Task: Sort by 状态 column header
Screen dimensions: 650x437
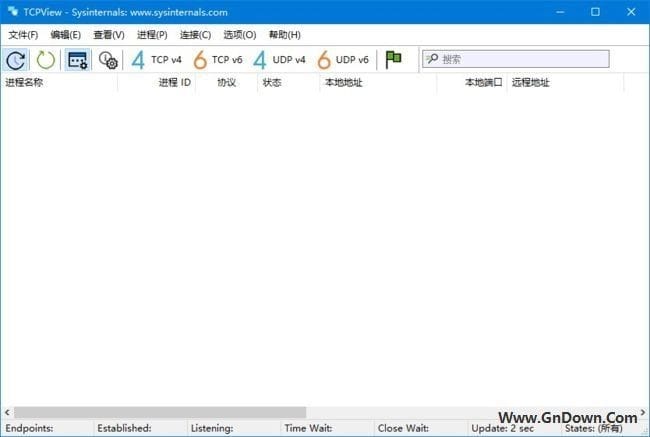Action: pos(289,83)
